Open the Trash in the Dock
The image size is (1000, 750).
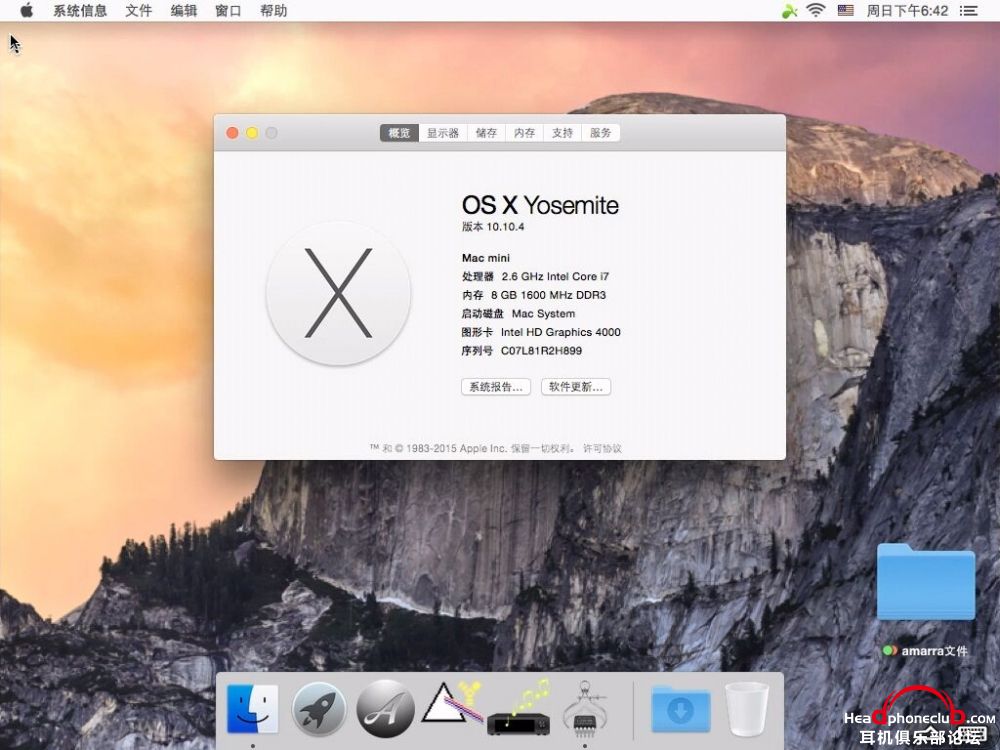pyautogui.click(x=747, y=709)
